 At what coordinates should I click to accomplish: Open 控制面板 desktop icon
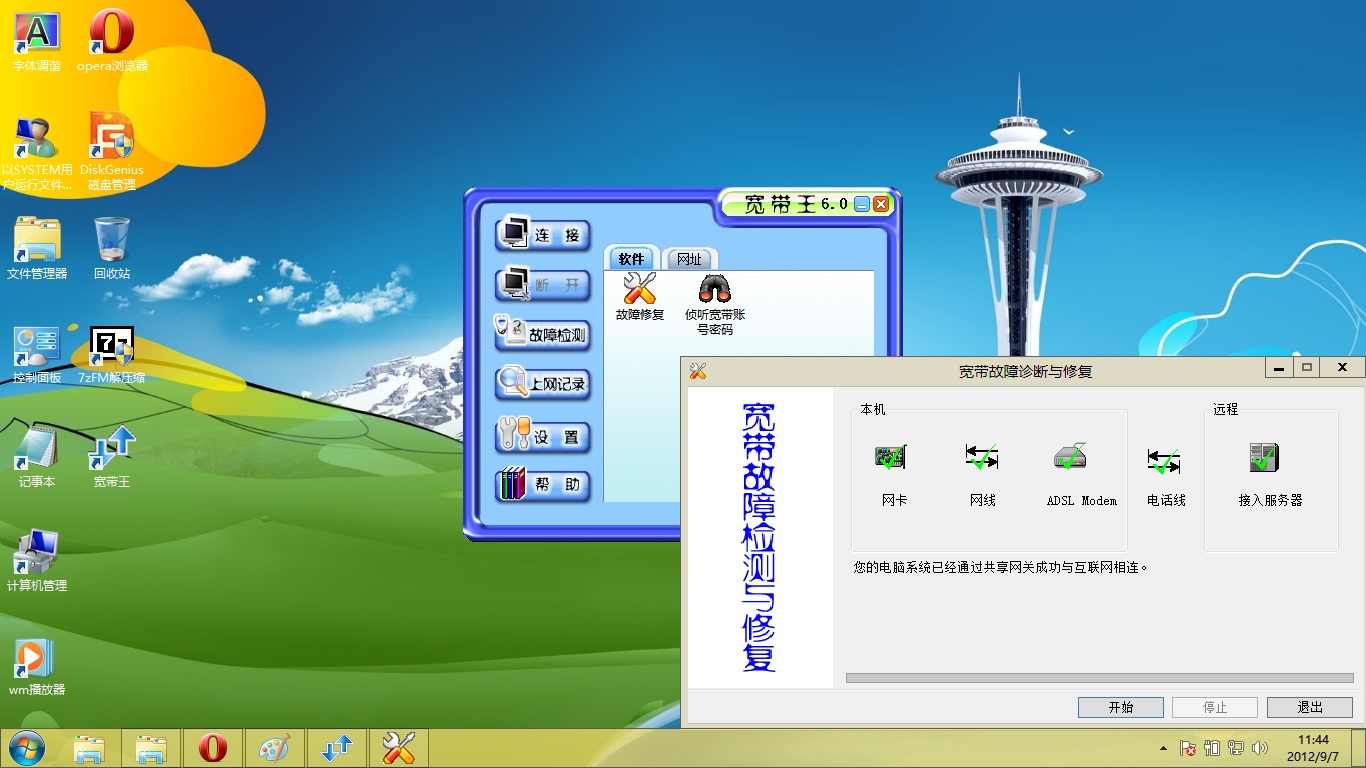[x=37, y=354]
